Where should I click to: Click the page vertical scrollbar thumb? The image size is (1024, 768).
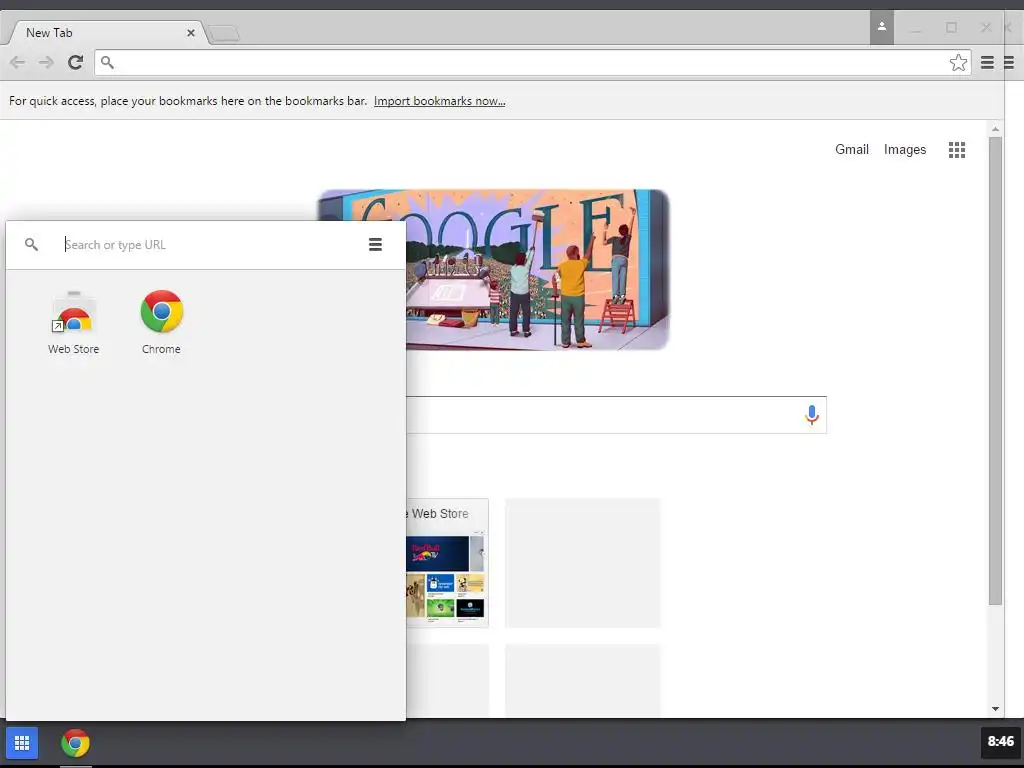pos(995,370)
